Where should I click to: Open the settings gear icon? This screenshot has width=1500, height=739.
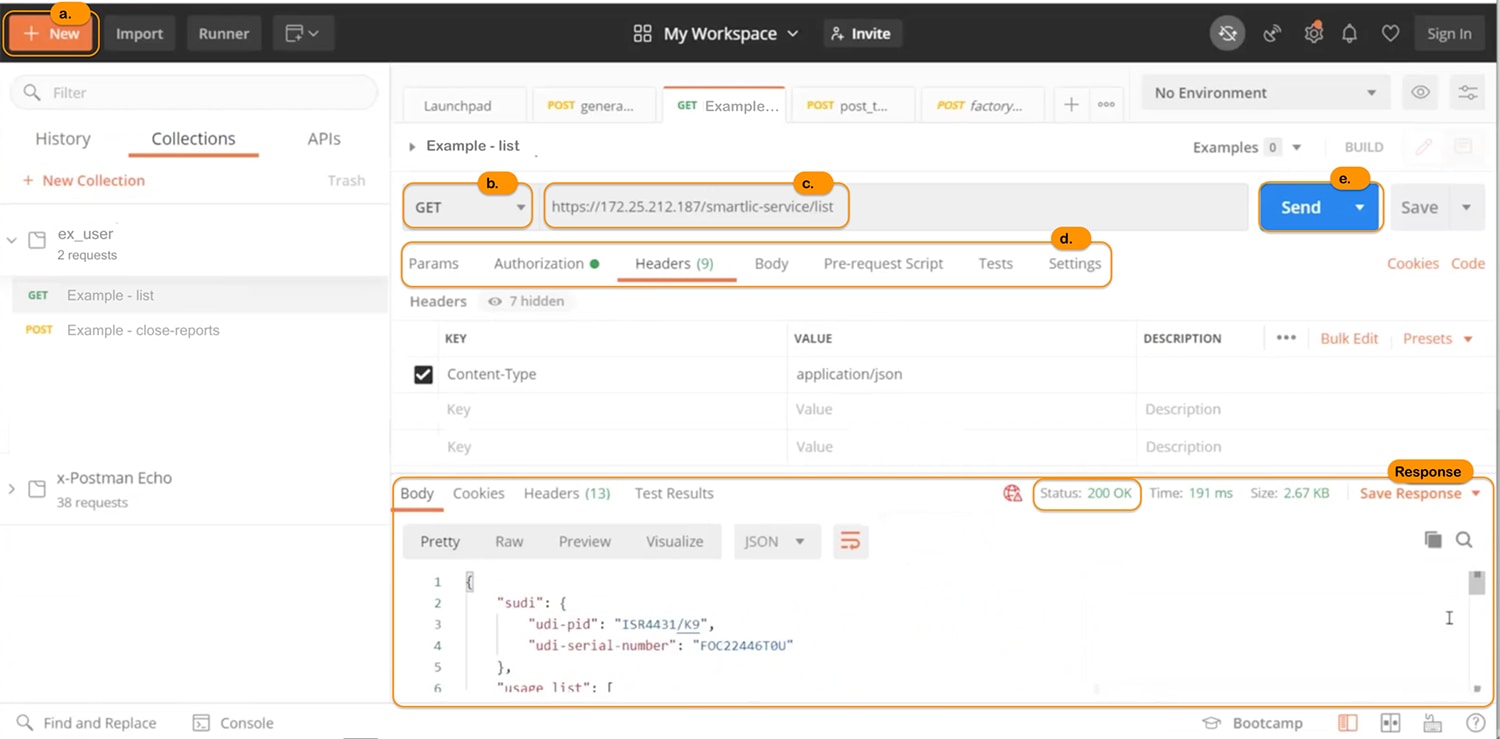(x=1313, y=34)
